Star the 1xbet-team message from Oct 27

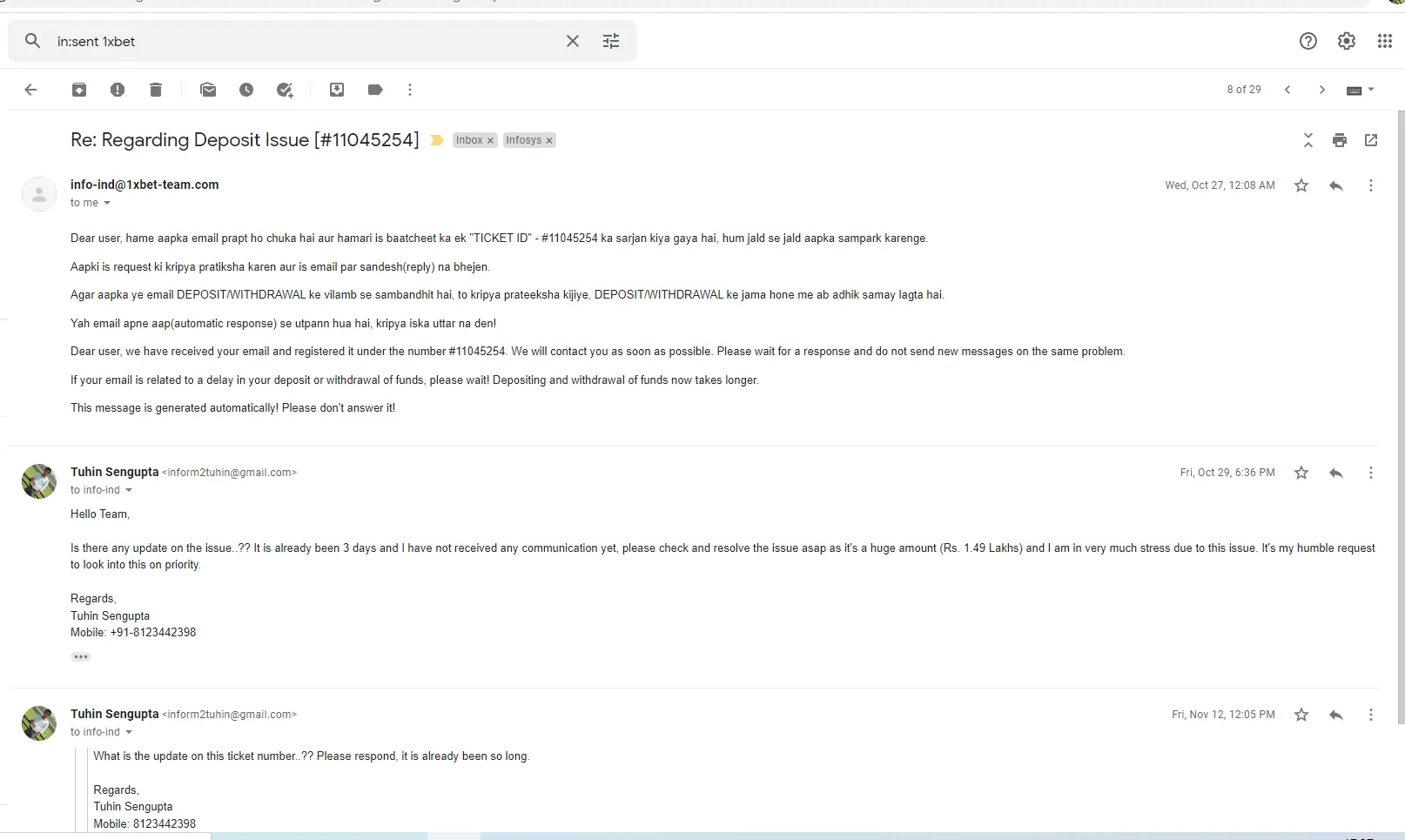tap(1301, 185)
